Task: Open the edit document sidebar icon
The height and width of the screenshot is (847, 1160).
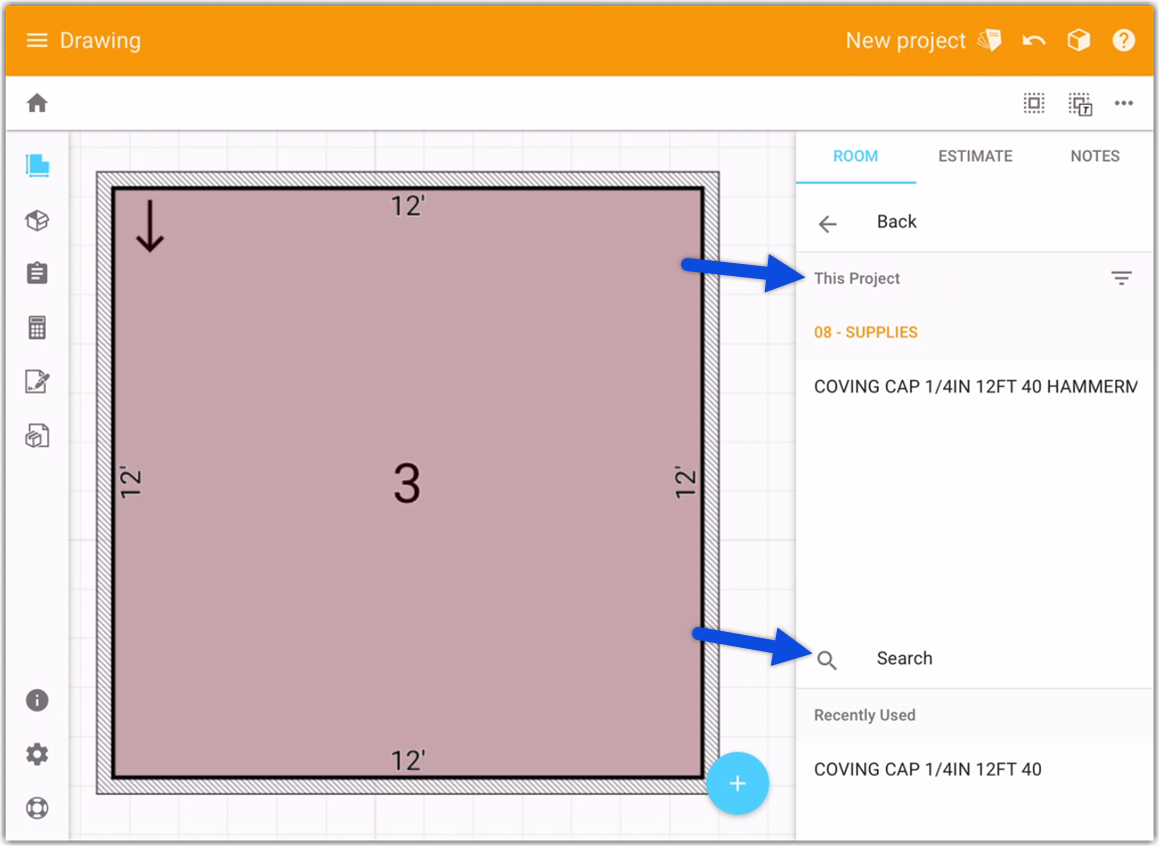Action: coord(37,382)
